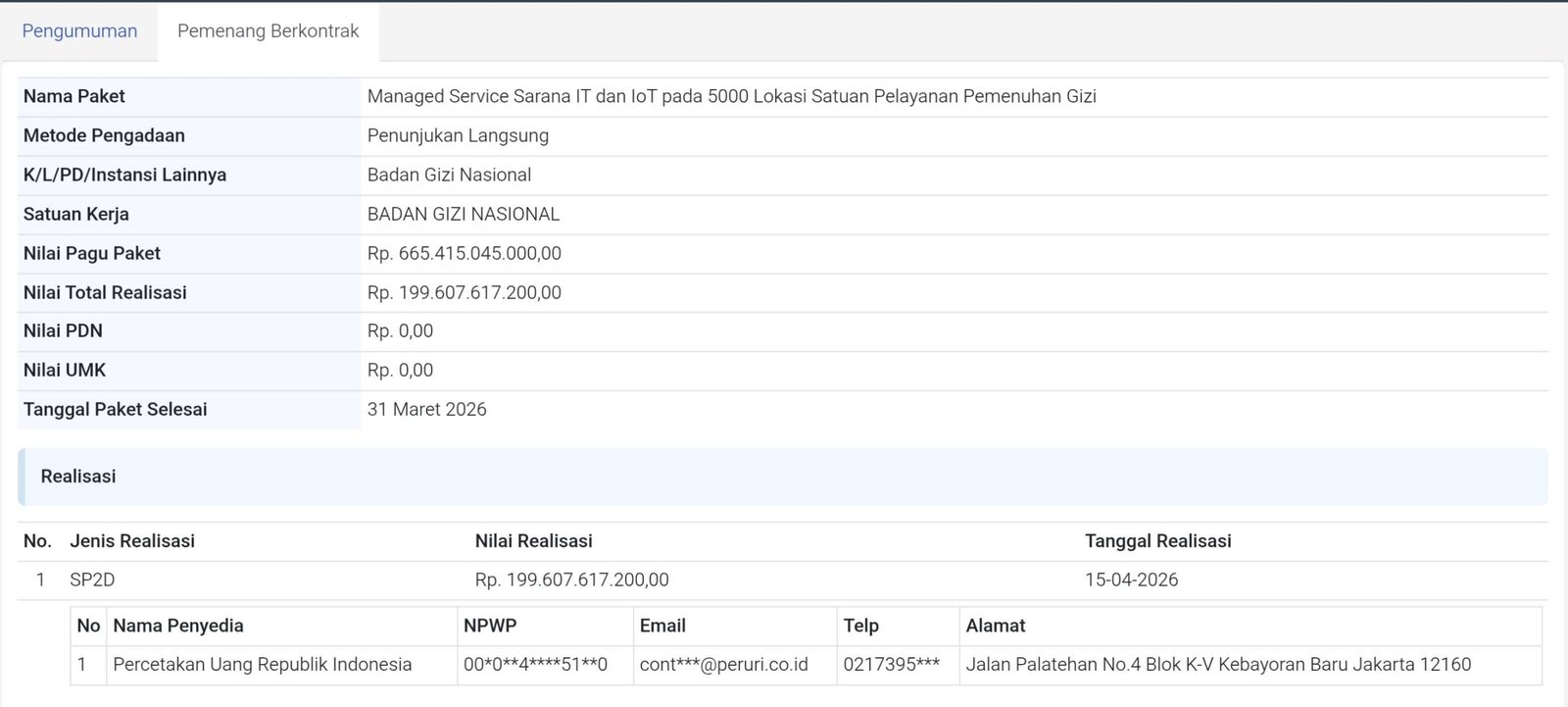Click the Badan Gizi Nasional K/L/PD value

tap(449, 175)
